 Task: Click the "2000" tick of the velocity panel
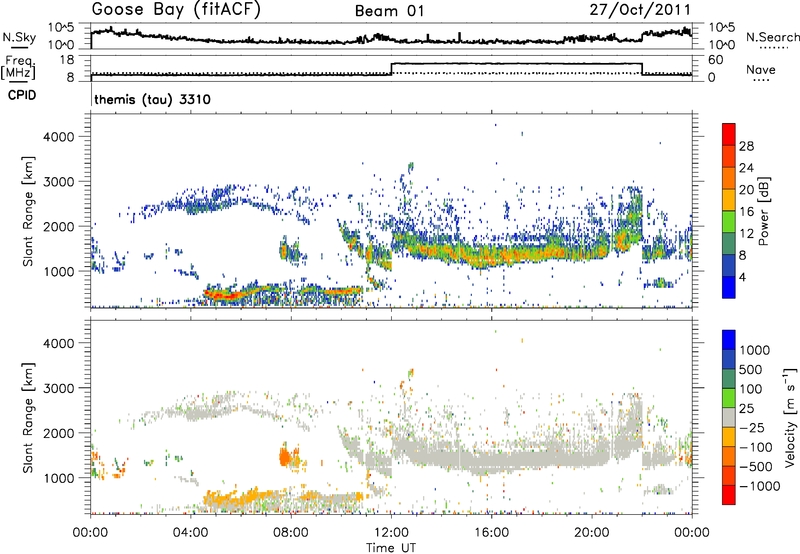coord(58,433)
